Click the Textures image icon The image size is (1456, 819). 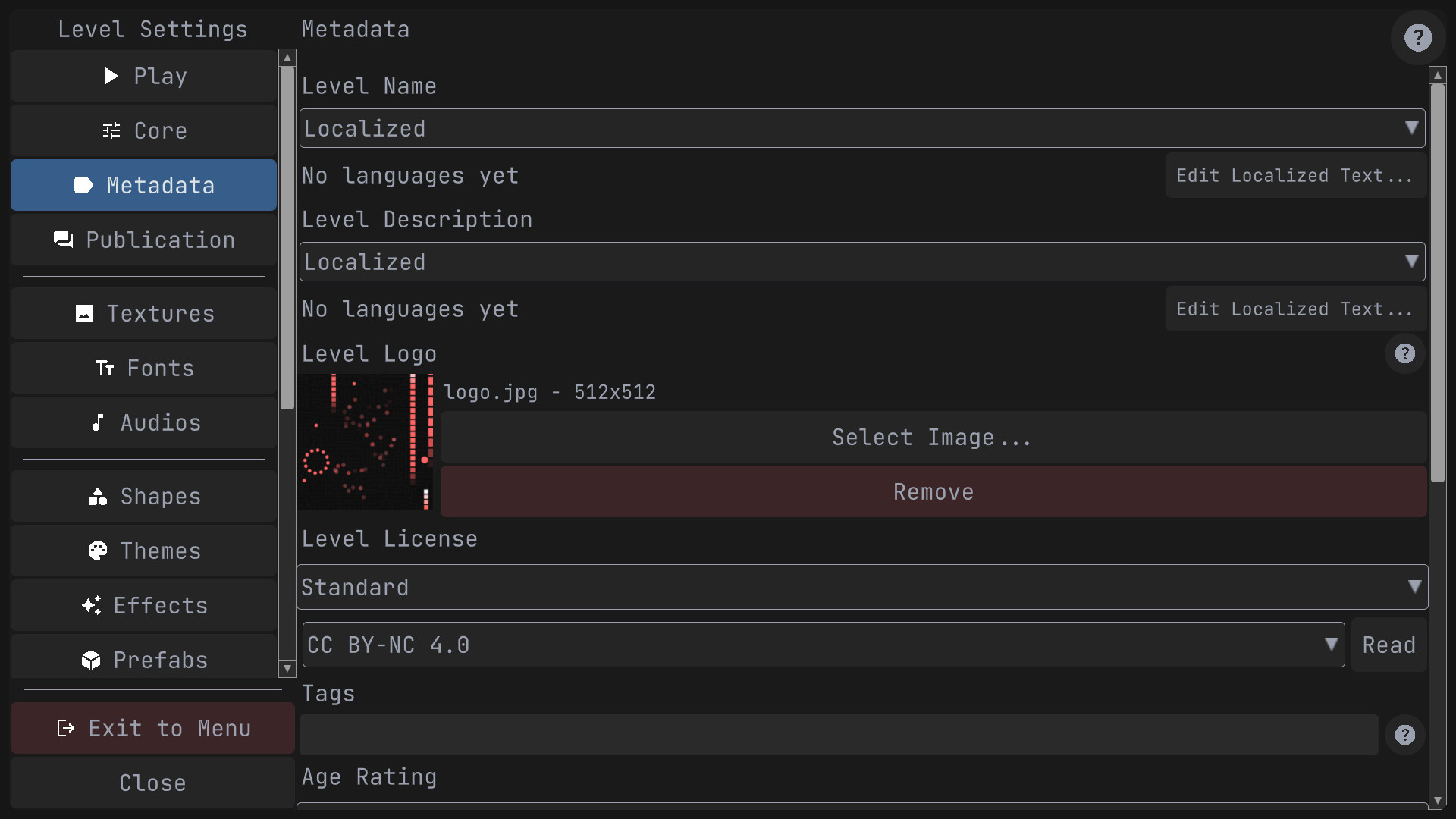click(x=84, y=313)
